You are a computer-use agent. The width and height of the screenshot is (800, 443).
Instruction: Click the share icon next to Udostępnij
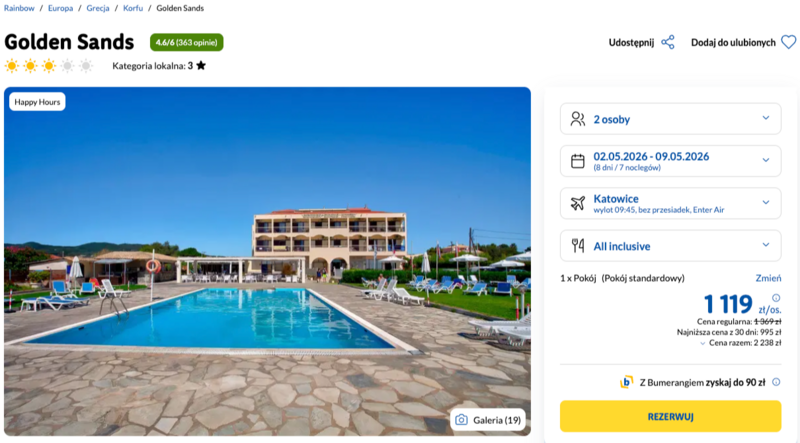[668, 42]
